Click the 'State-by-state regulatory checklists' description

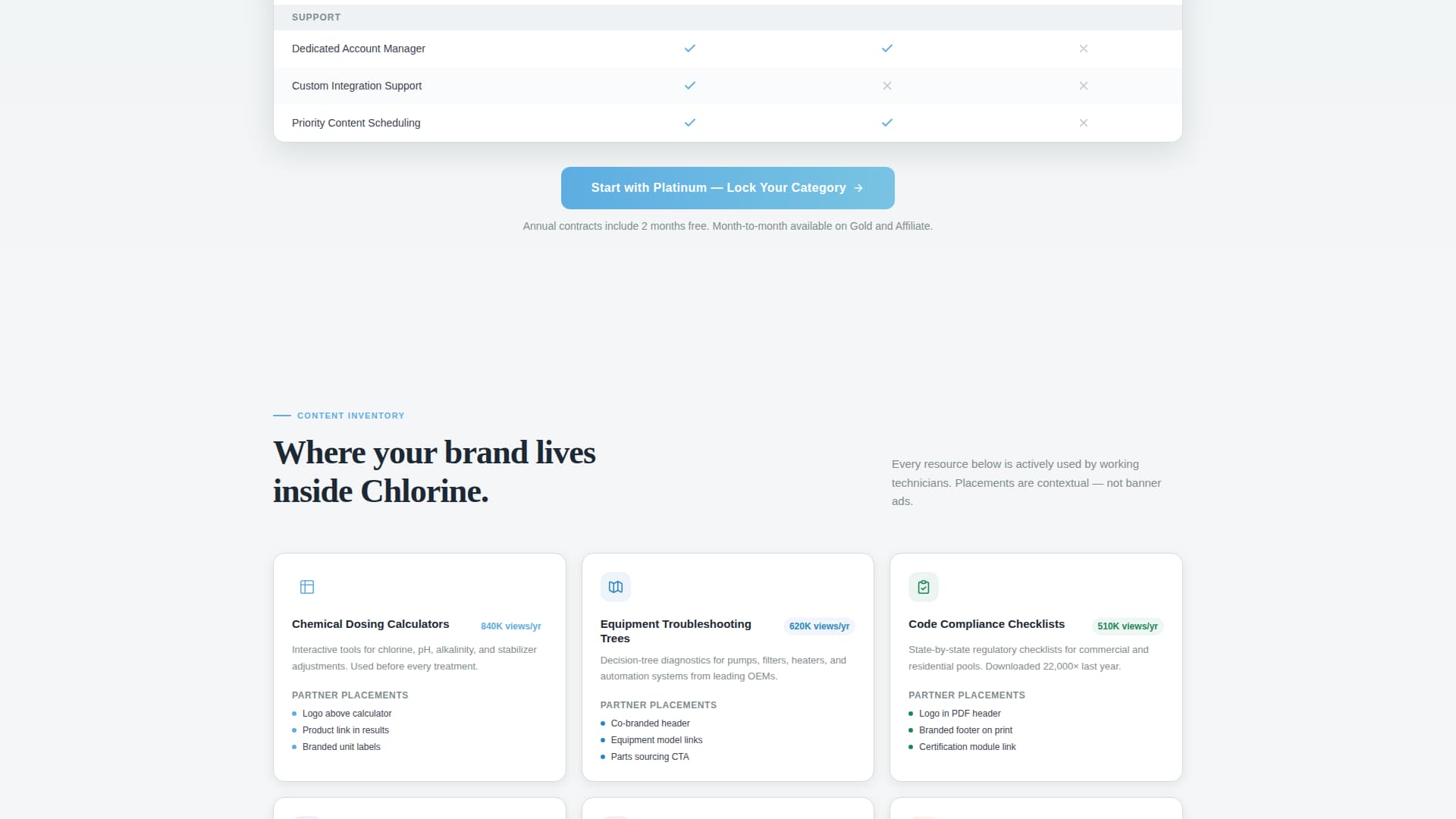coord(1028,658)
